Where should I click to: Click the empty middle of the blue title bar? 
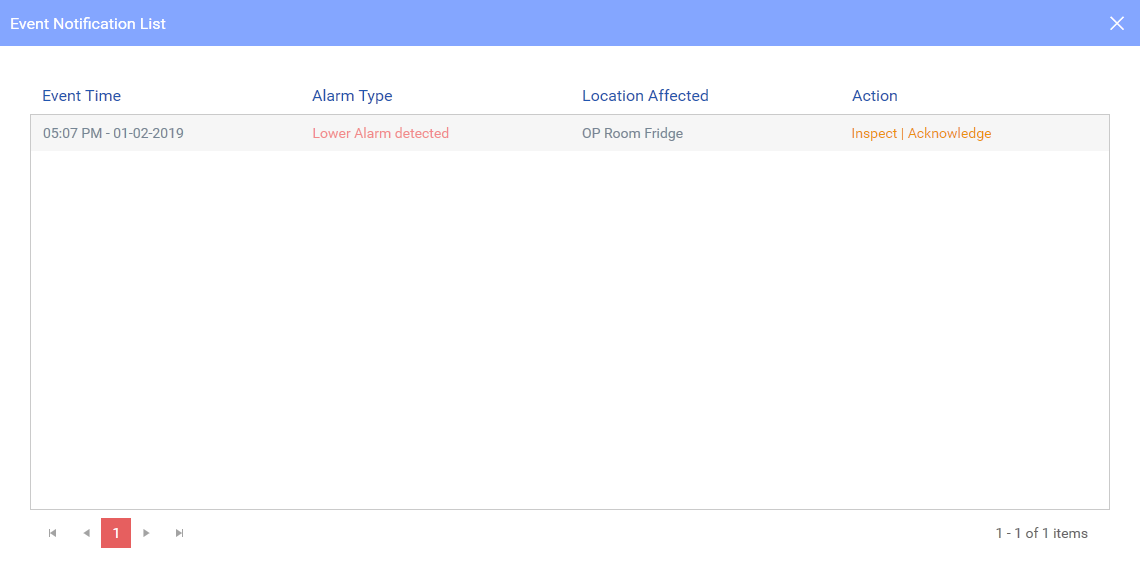tap(600, 23)
